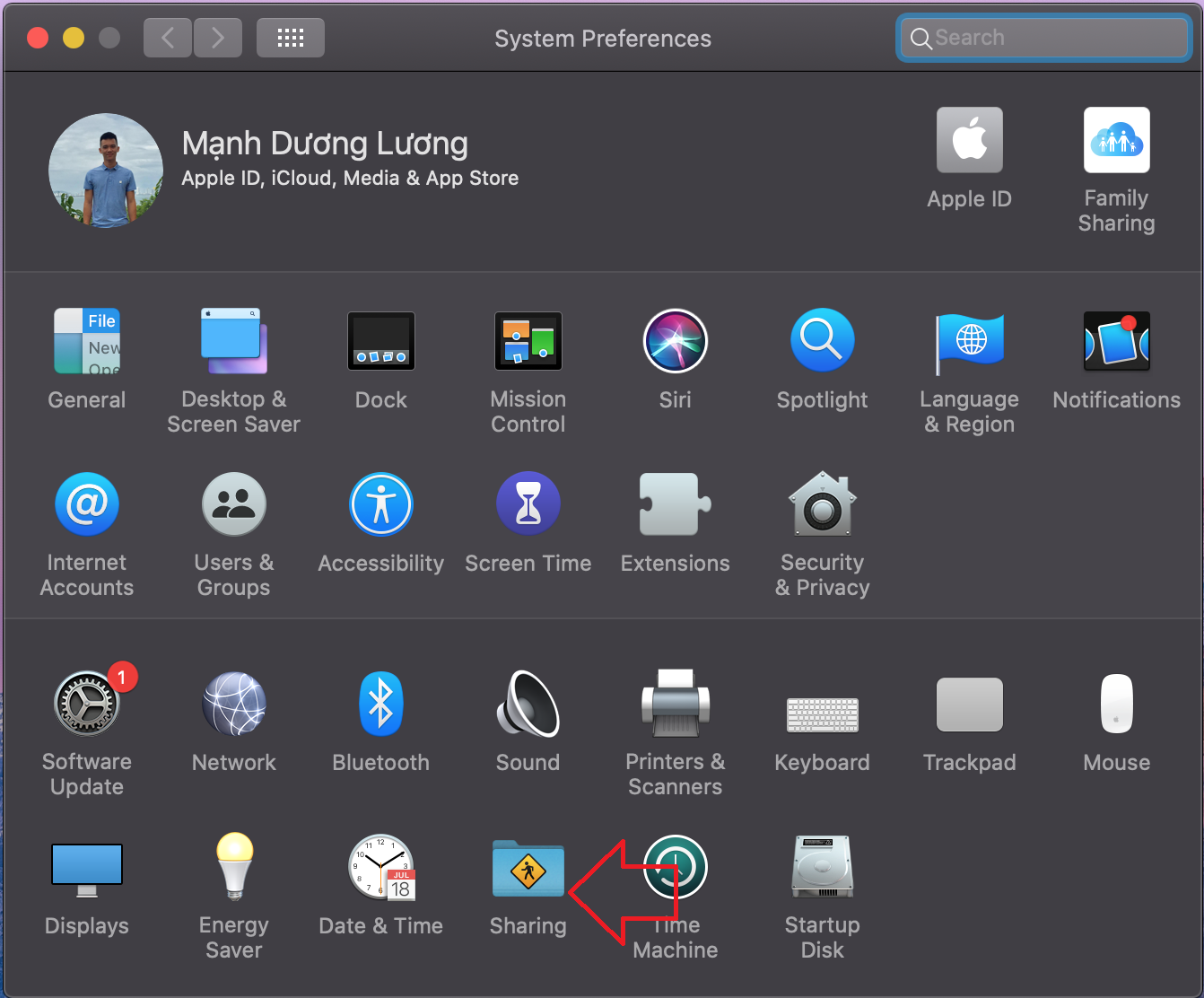Open Screen Time settings
This screenshot has width=1204, height=998.
tap(528, 504)
